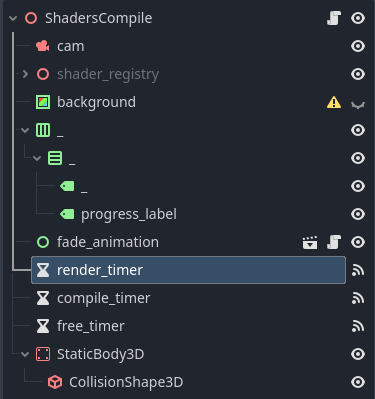The image size is (375, 399).
Task: Collapse the ShadersCompile root node
Action: point(13,18)
